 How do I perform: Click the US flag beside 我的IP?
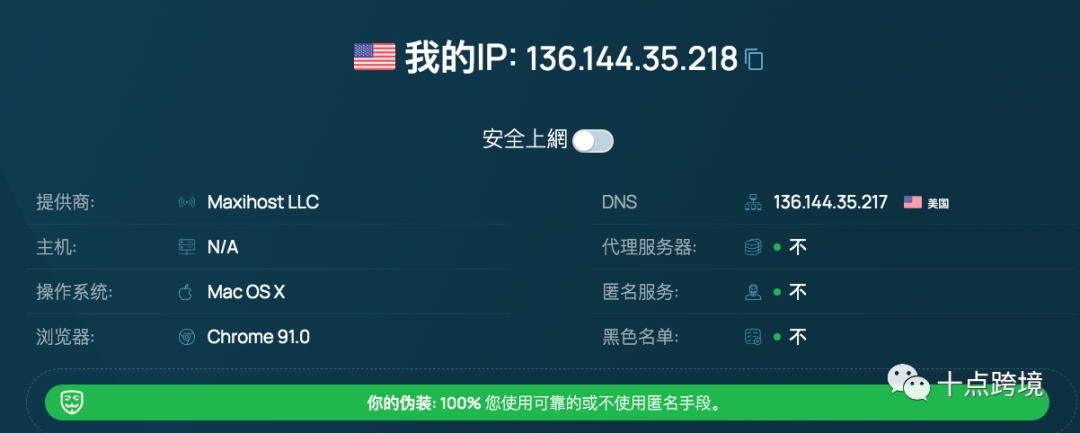[x=375, y=57]
